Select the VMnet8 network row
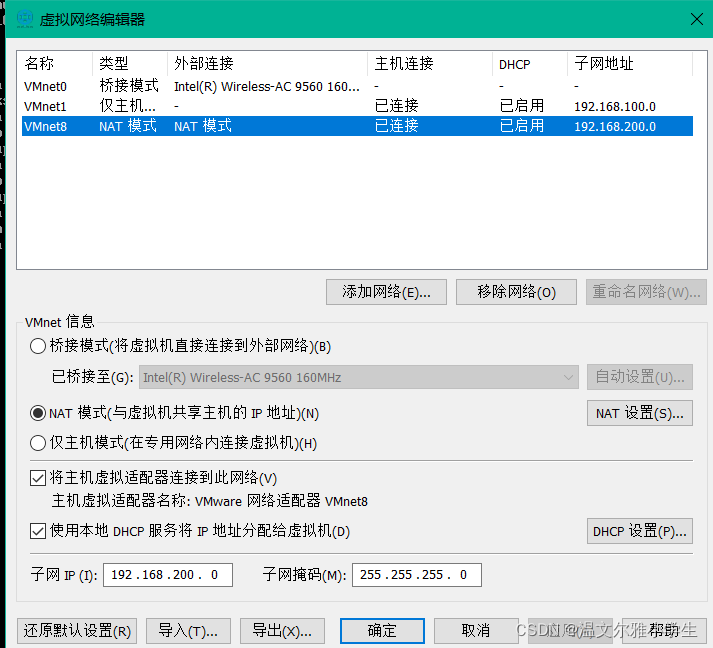713x648 pixels. click(357, 126)
